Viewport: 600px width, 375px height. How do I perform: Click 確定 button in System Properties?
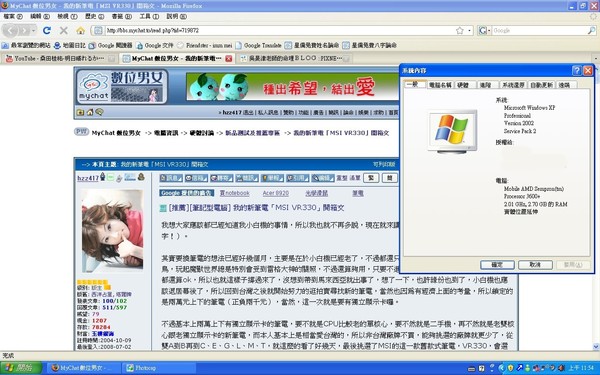pyautogui.click(x=497, y=264)
